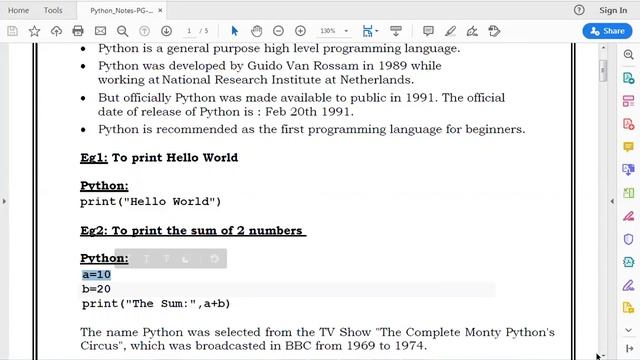Click the code line b=20
This screenshot has height=360, width=640.
click(96, 289)
